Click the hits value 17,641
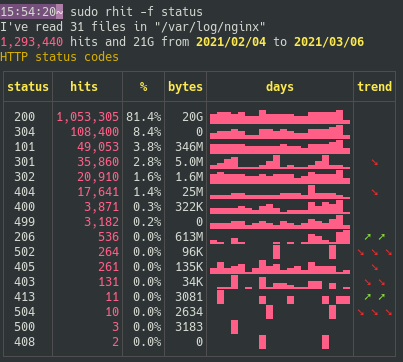This screenshot has height=362, width=403. [98, 192]
